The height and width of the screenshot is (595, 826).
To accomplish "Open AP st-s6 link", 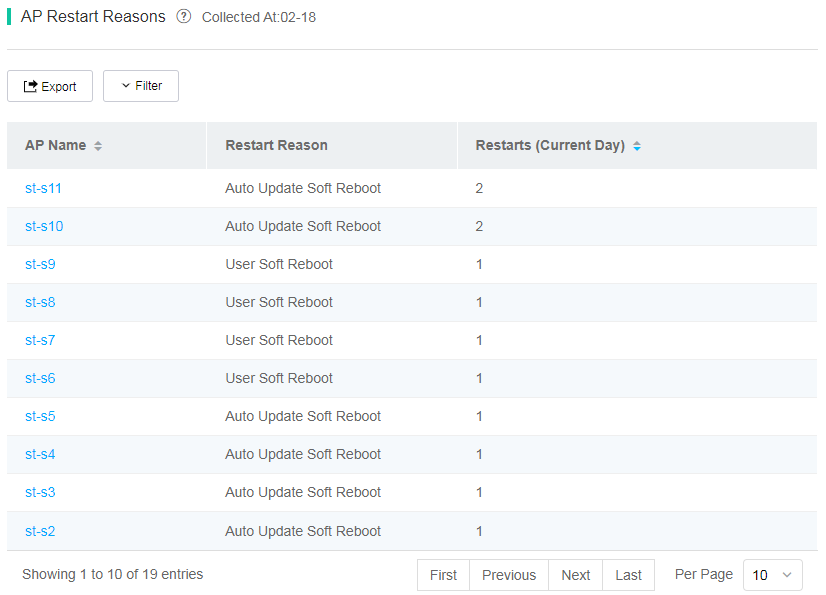I will tap(40, 378).
